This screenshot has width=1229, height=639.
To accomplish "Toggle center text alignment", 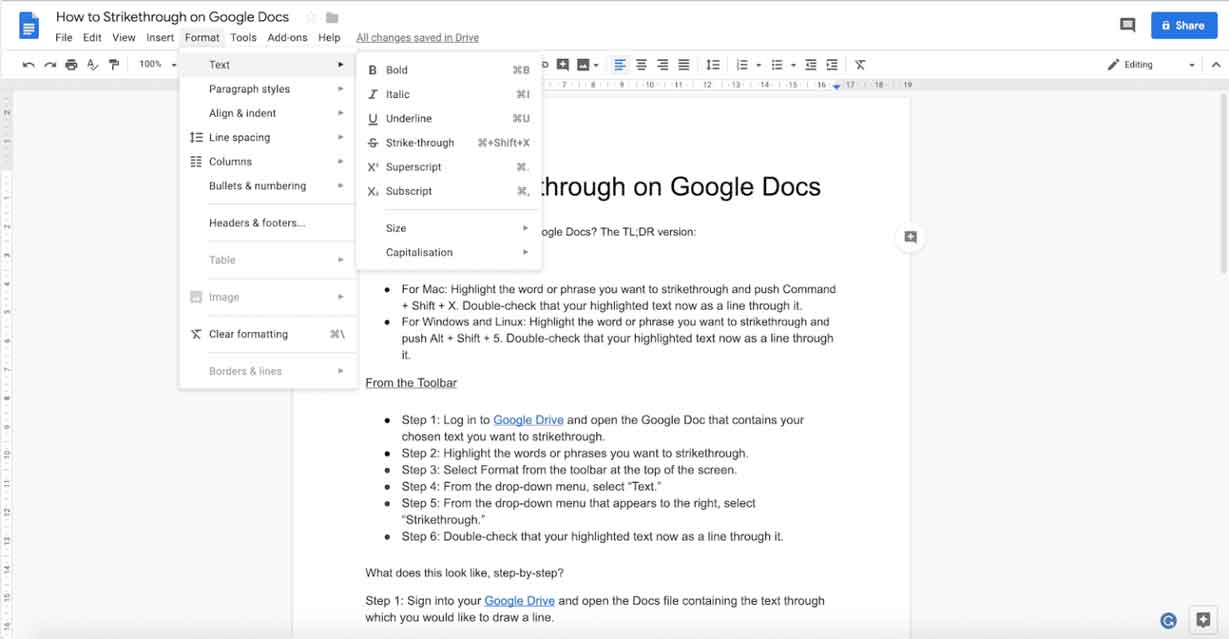I will [x=641, y=64].
